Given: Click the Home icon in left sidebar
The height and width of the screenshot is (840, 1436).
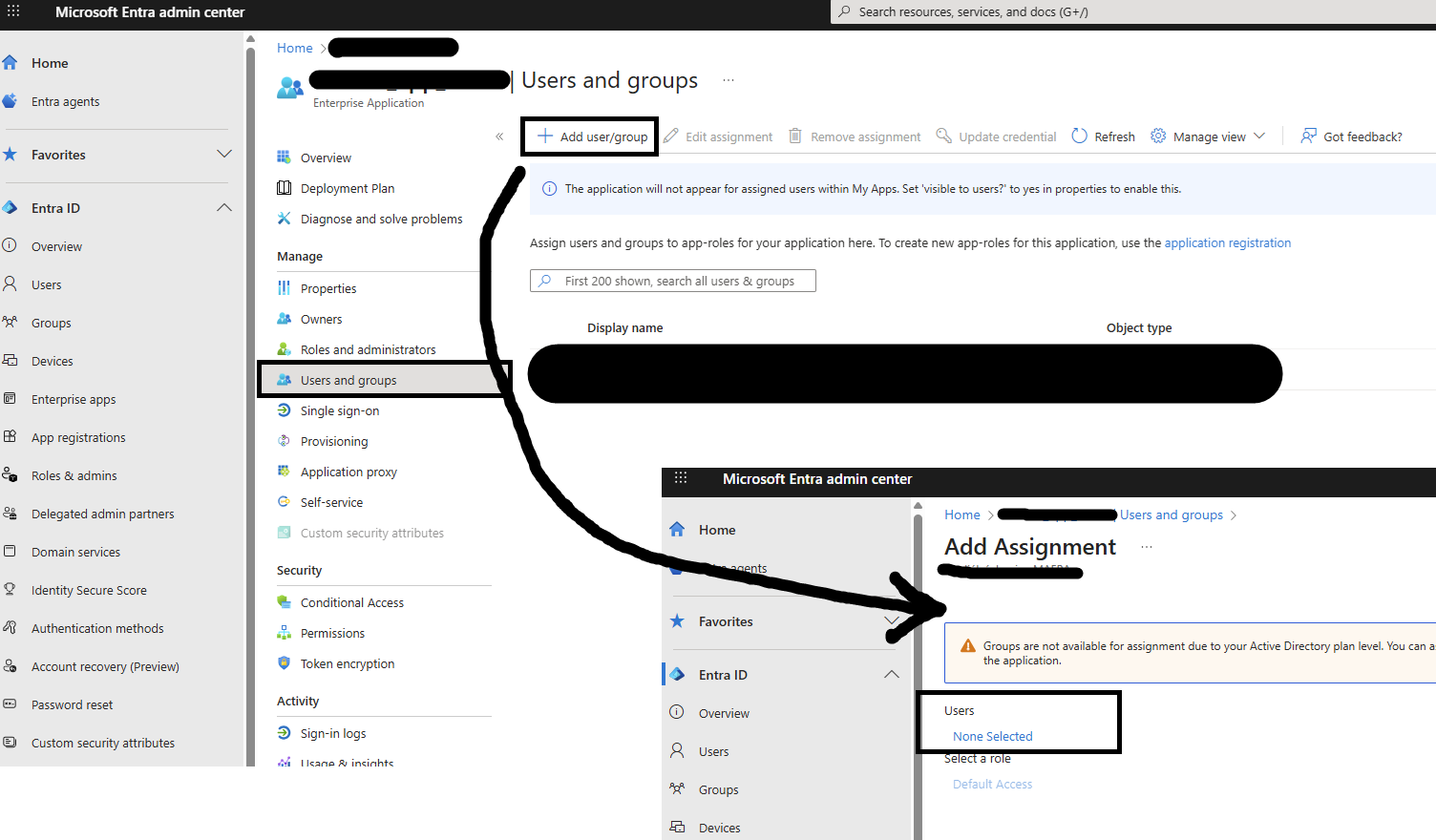Looking at the screenshot, I should [10, 63].
